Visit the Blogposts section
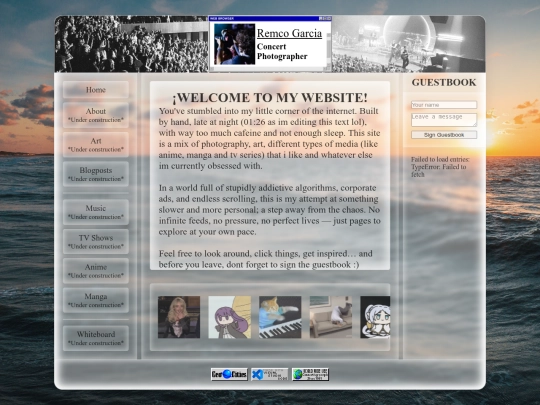Image resolution: width=540 pixels, height=405 pixels. pyautogui.click(x=96, y=174)
